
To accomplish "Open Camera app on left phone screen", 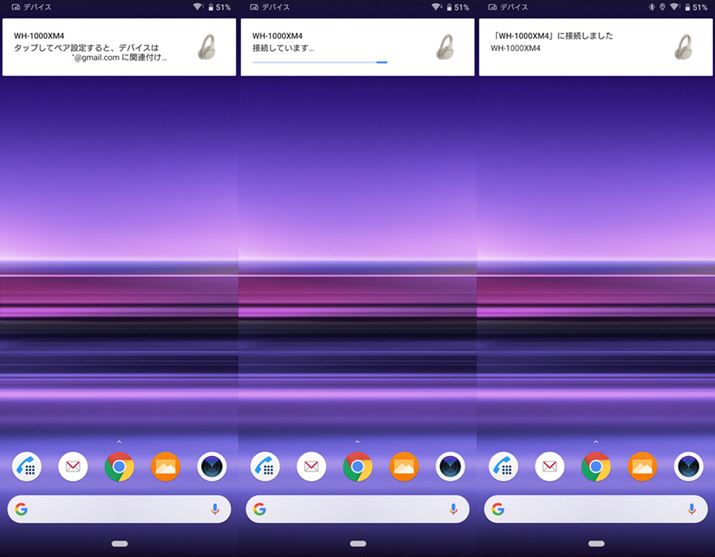I will click(212, 466).
